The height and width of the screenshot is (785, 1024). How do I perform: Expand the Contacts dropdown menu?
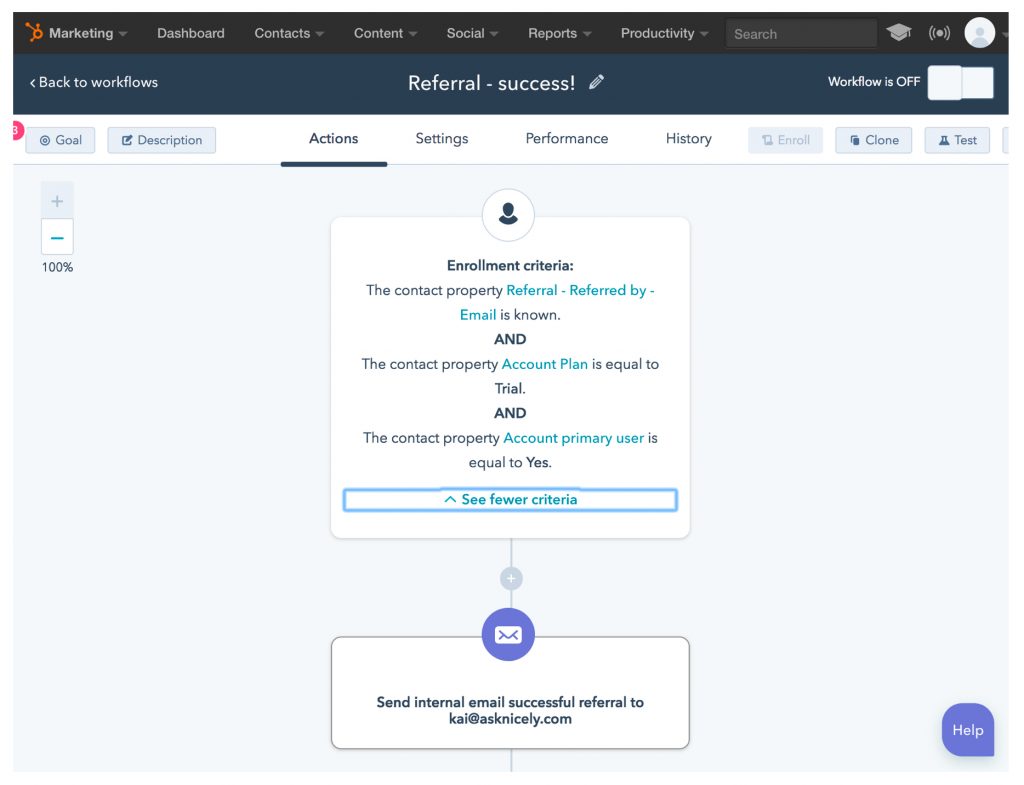(289, 33)
